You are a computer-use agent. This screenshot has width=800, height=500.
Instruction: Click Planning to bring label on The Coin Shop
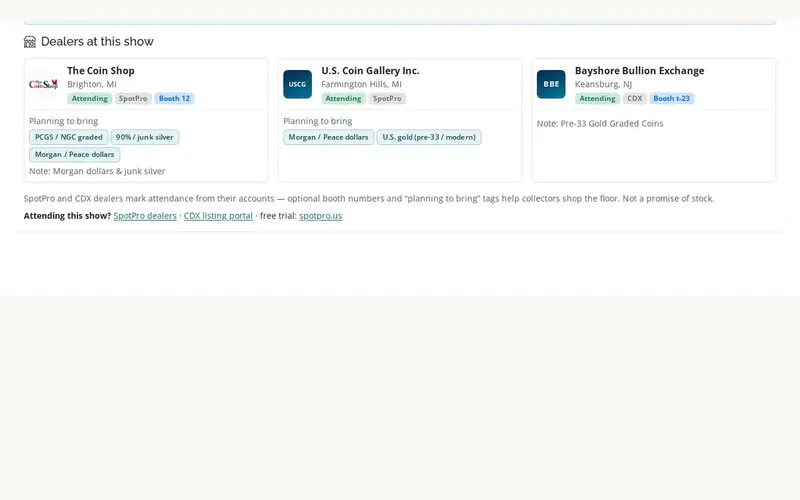coord(63,121)
